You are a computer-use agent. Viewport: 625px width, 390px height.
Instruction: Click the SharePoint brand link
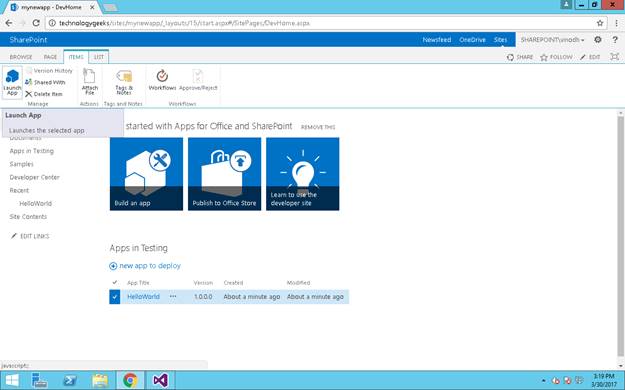pos(28,40)
